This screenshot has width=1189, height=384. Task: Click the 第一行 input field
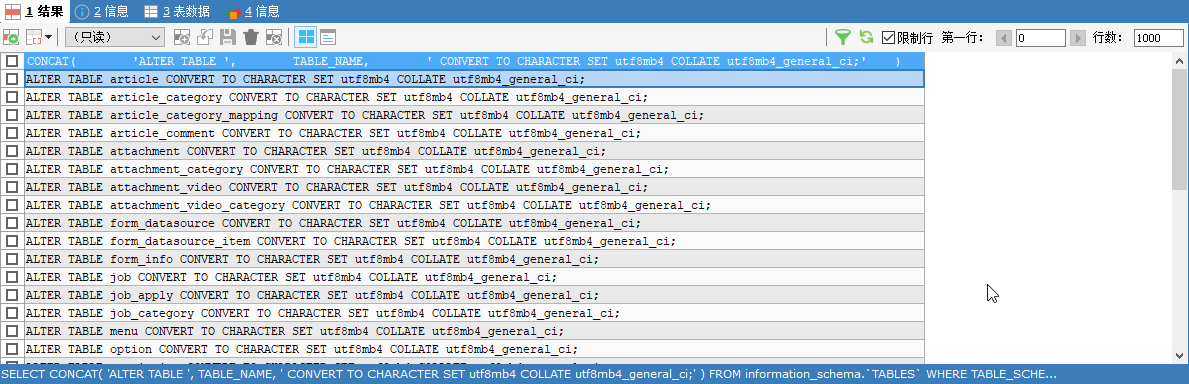click(x=1041, y=38)
